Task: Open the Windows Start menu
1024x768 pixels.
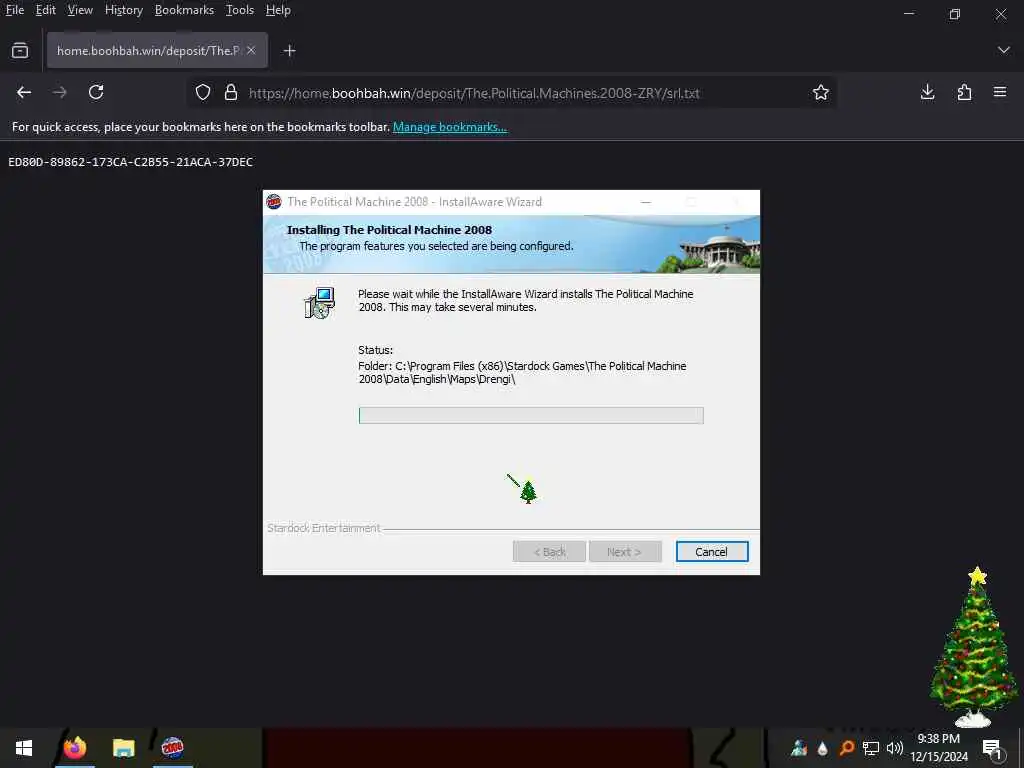Action: pos(24,748)
